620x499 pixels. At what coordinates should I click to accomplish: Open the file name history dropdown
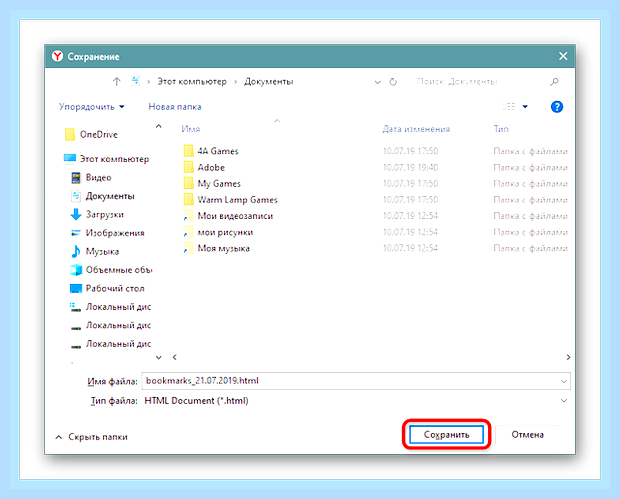tap(564, 381)
